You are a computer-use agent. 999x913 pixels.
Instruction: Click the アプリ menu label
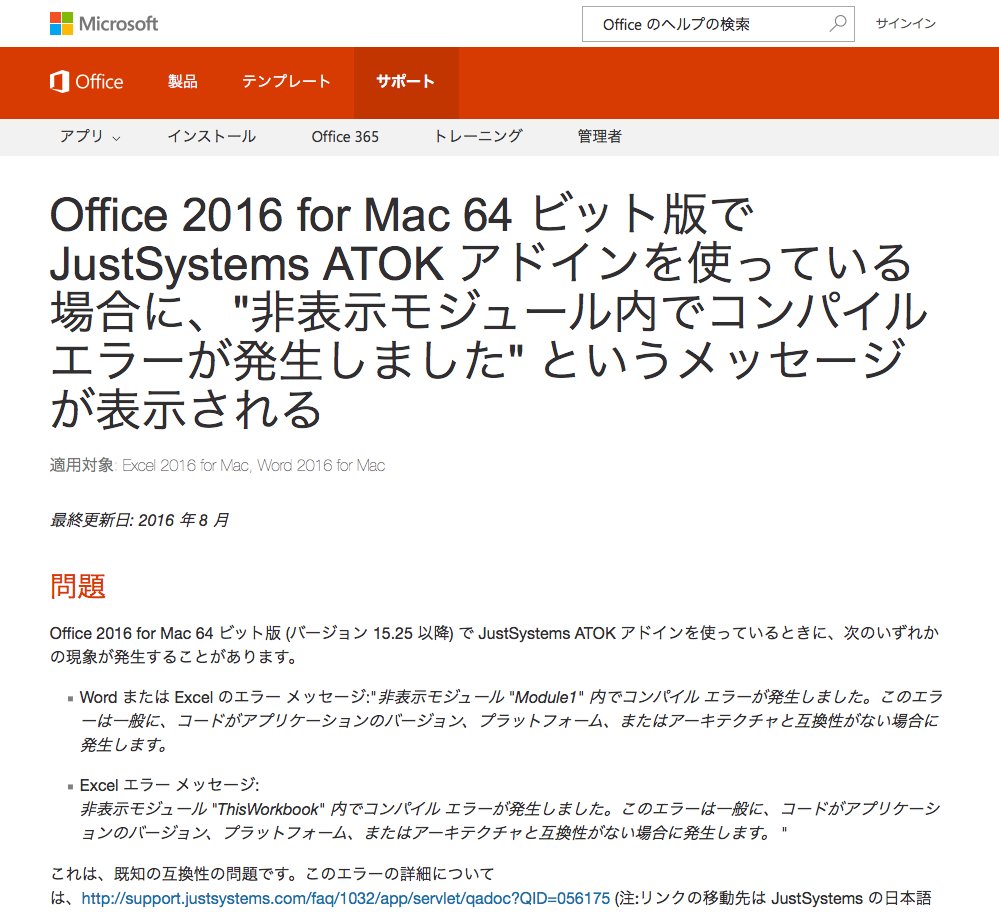(x=81, y=136)
